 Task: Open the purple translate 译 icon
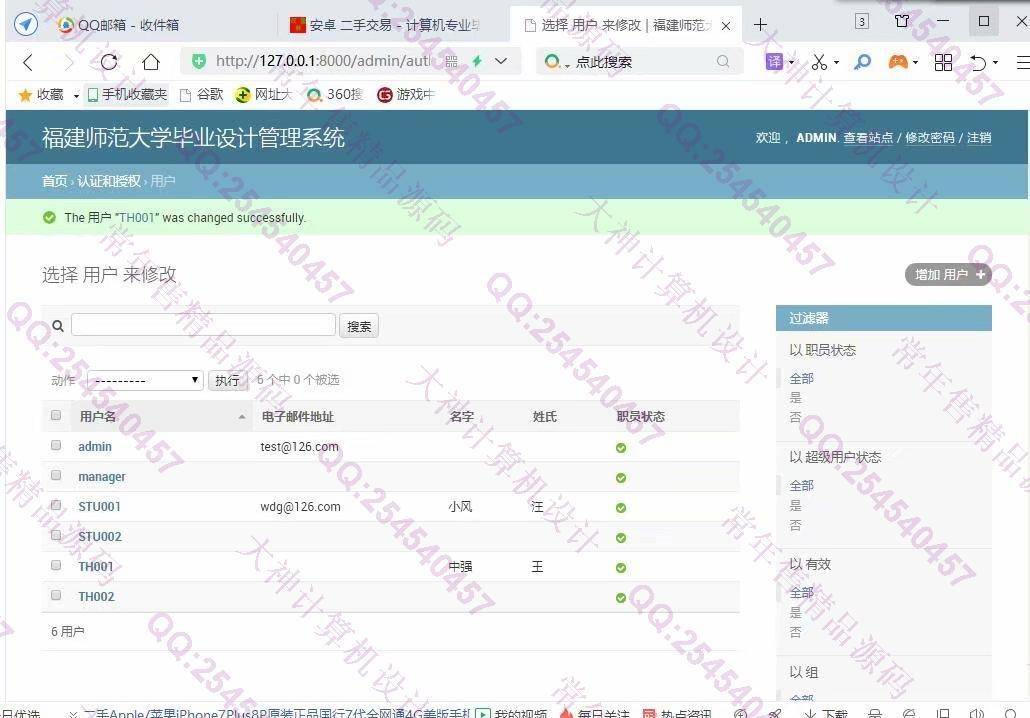(775, 62)
